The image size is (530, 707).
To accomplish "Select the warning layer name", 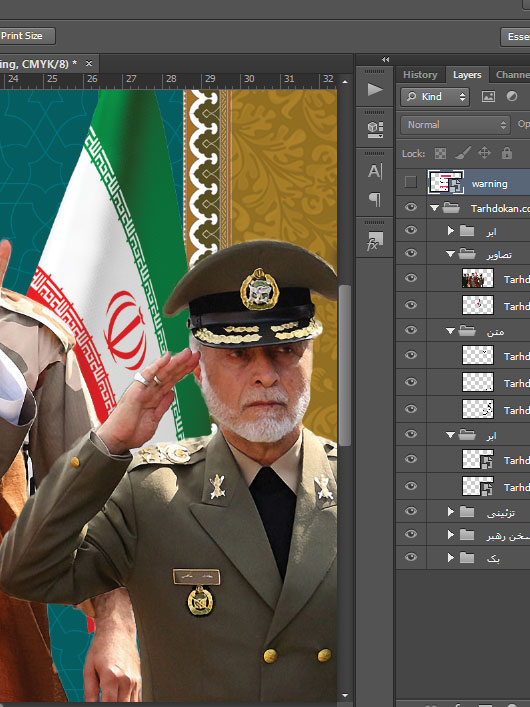I will tap(489, 184).
